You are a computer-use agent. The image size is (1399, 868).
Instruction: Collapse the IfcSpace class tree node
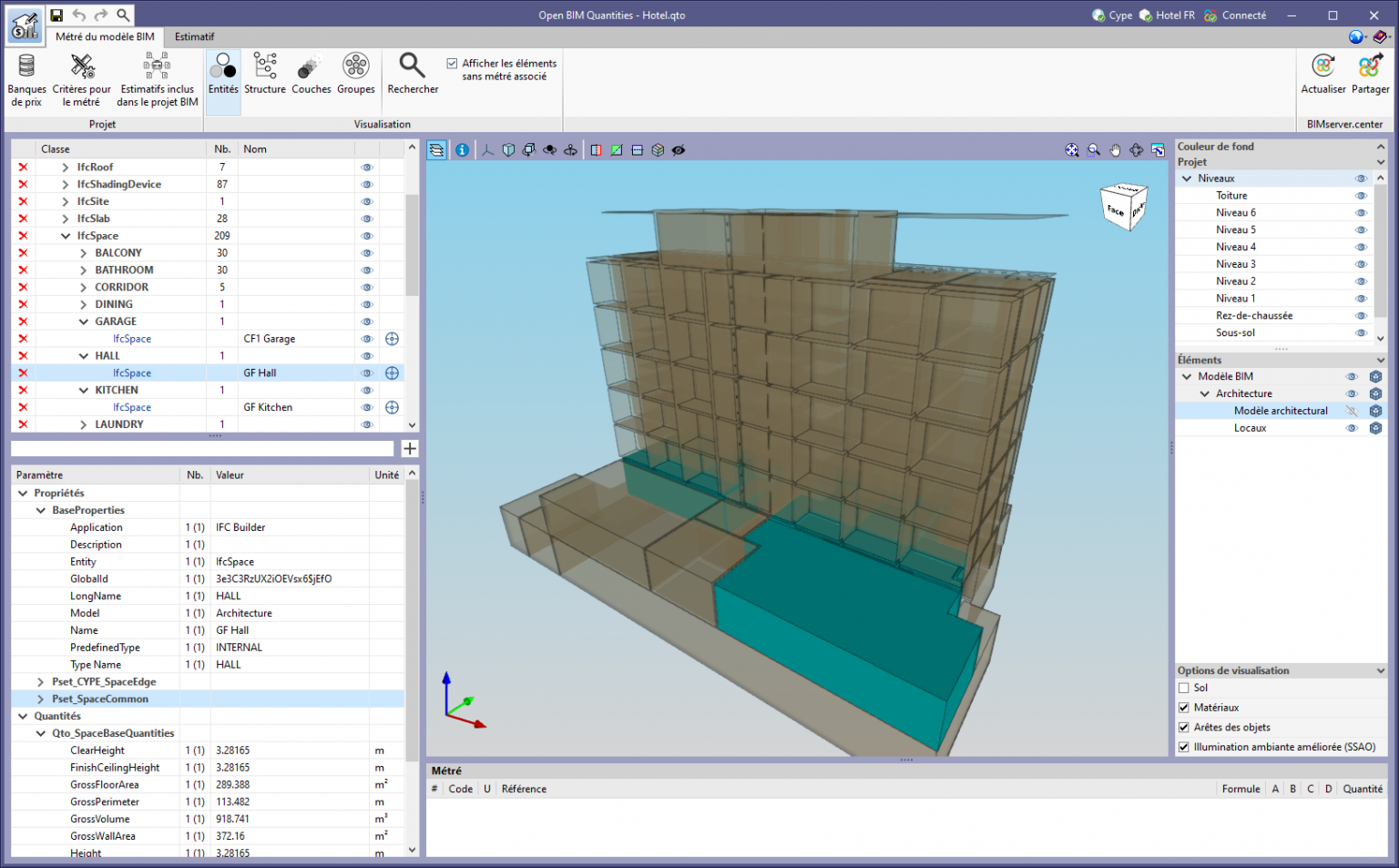[65, 235]
